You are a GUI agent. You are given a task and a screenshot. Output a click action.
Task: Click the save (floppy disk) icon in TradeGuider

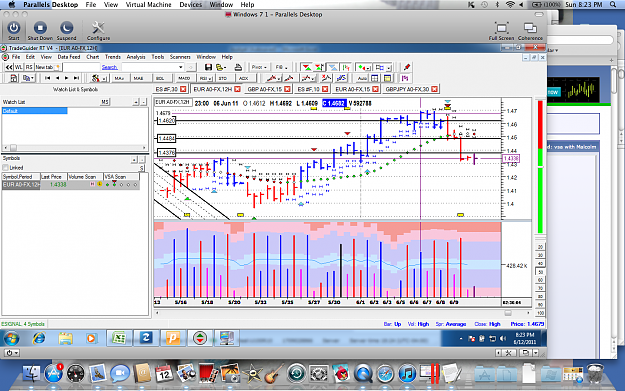click(208, 67)
